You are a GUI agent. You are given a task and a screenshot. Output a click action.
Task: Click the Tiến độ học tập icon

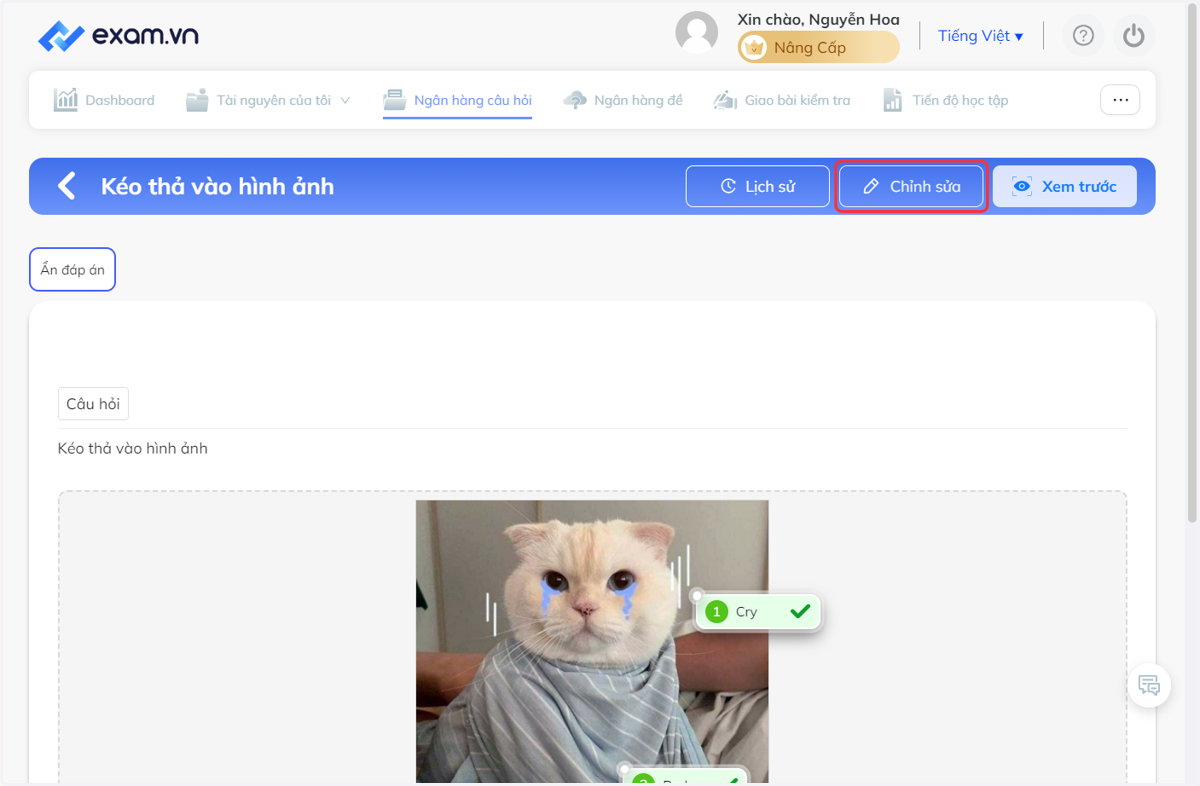(x=893, y=100)
